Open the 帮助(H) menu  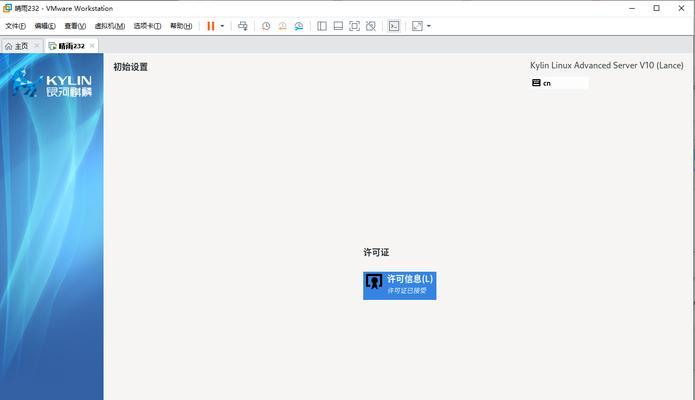[x=181, y=26]
